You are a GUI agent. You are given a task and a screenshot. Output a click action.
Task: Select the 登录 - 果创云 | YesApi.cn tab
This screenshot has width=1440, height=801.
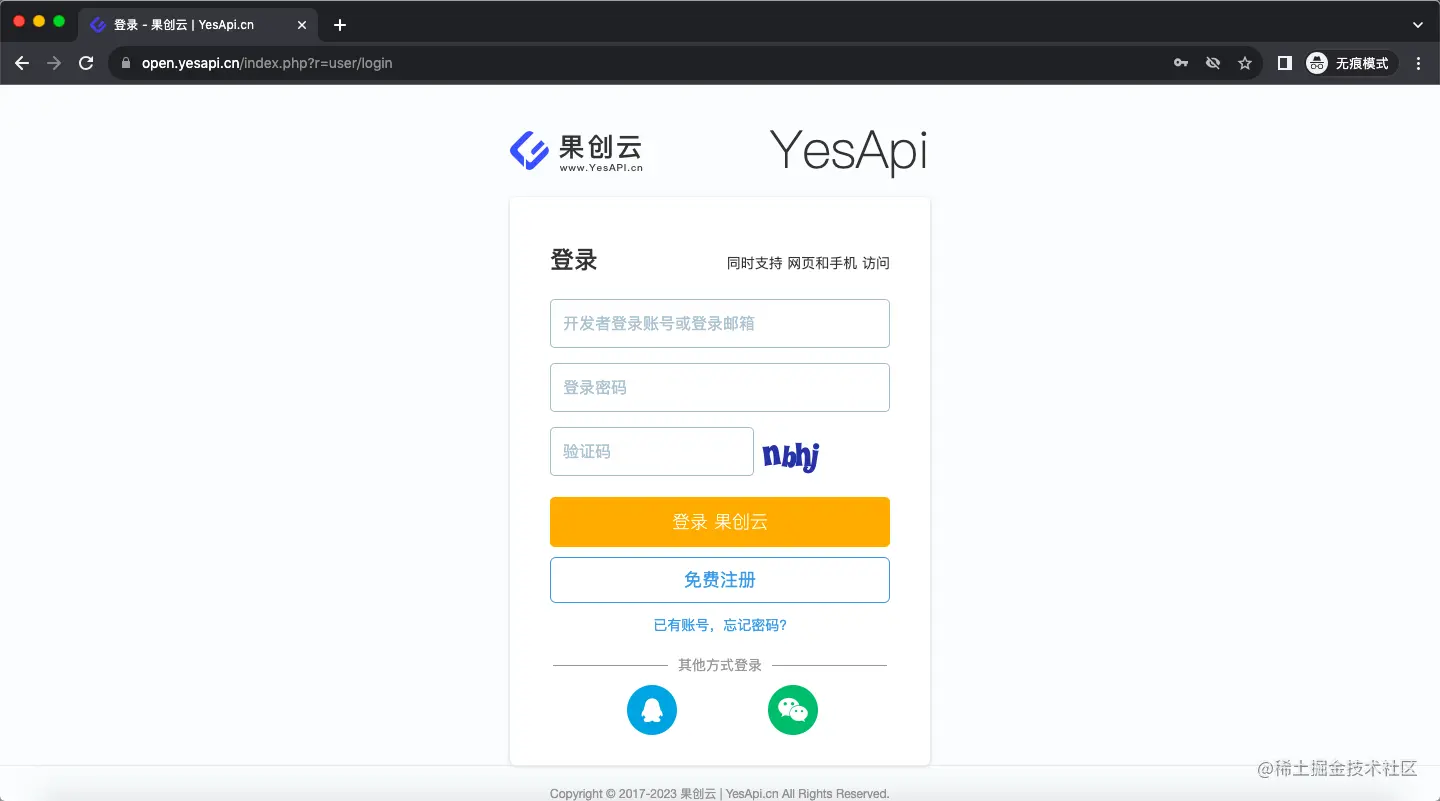[198, 25]
